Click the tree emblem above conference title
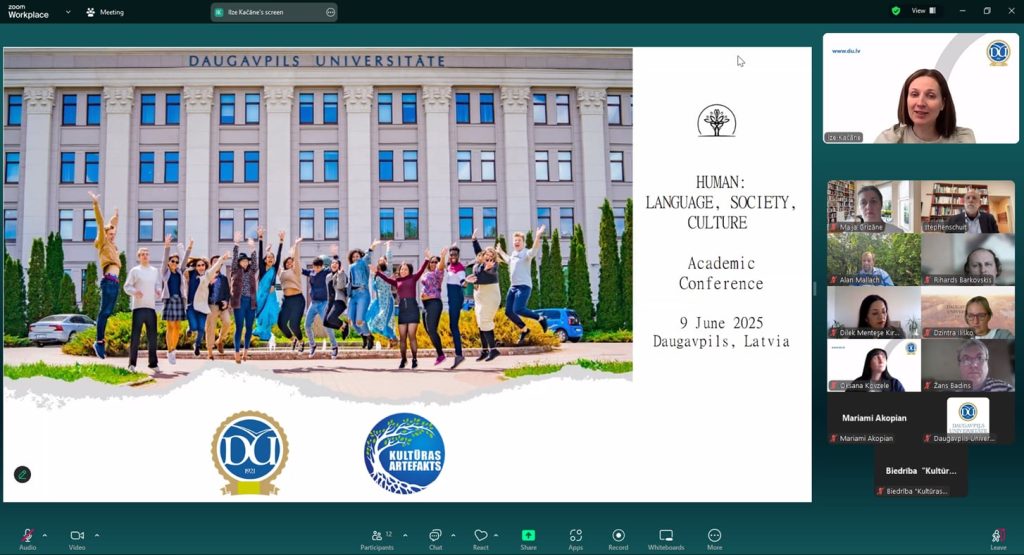The image size is (1024, 555). 716,121
